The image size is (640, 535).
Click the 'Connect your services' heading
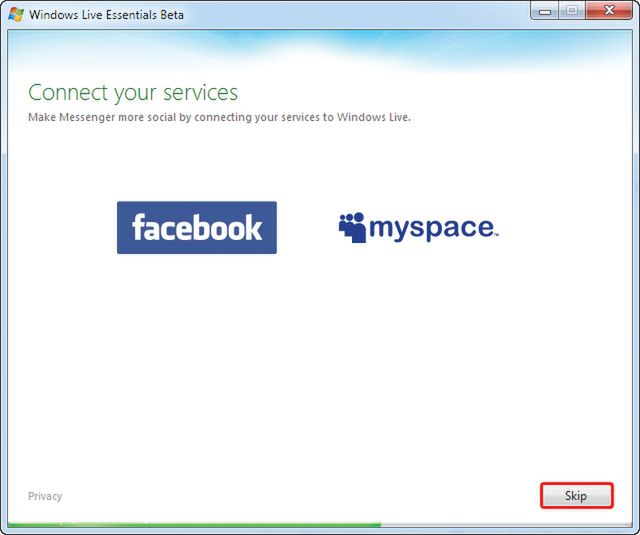coord(133,93)
